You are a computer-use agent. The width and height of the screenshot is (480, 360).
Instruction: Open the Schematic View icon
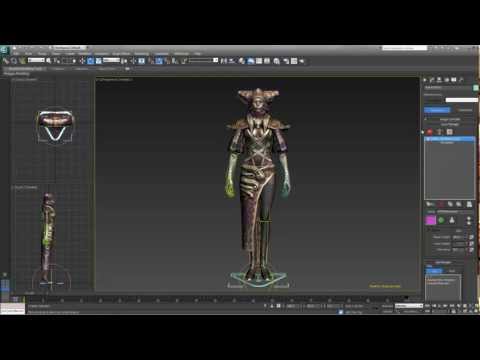267,61
